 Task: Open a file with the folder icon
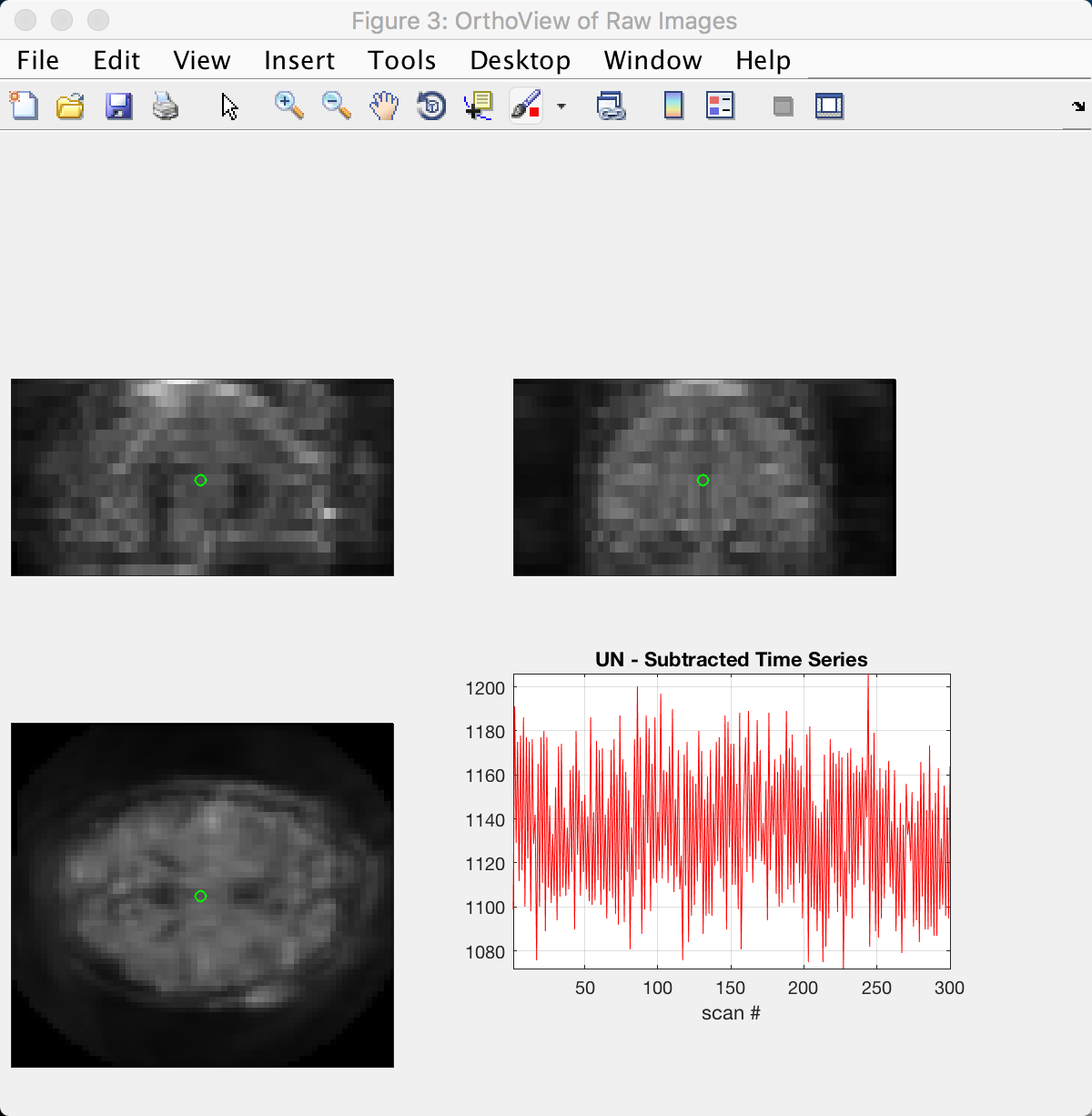(70, 107)
